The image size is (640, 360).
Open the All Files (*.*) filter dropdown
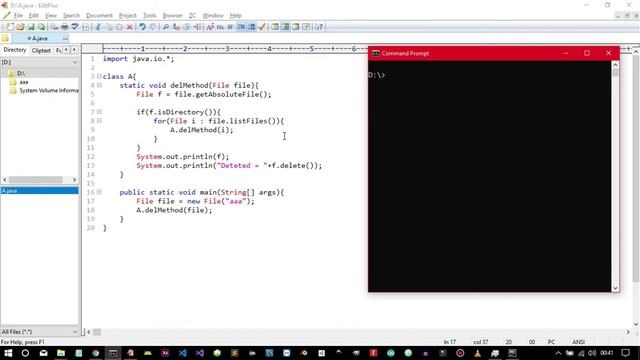point(39,331)
